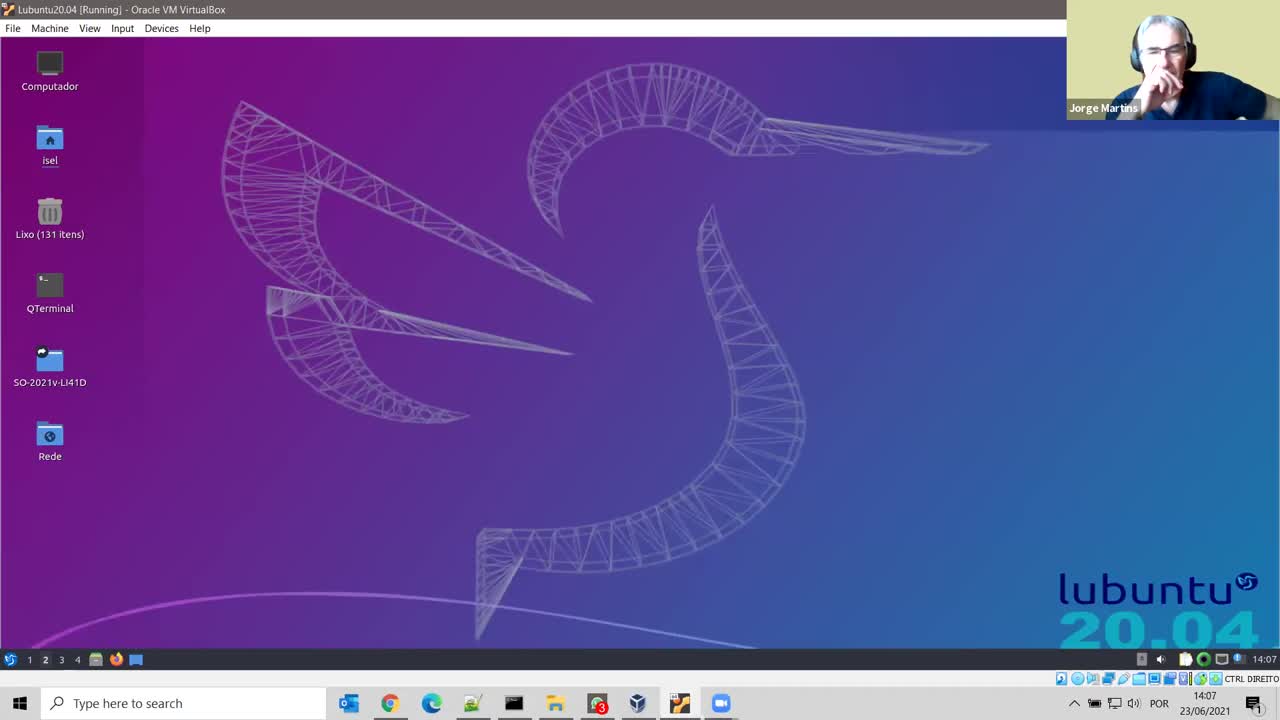Click VirtualBox optical disk status icon

tap(1078, 679)
